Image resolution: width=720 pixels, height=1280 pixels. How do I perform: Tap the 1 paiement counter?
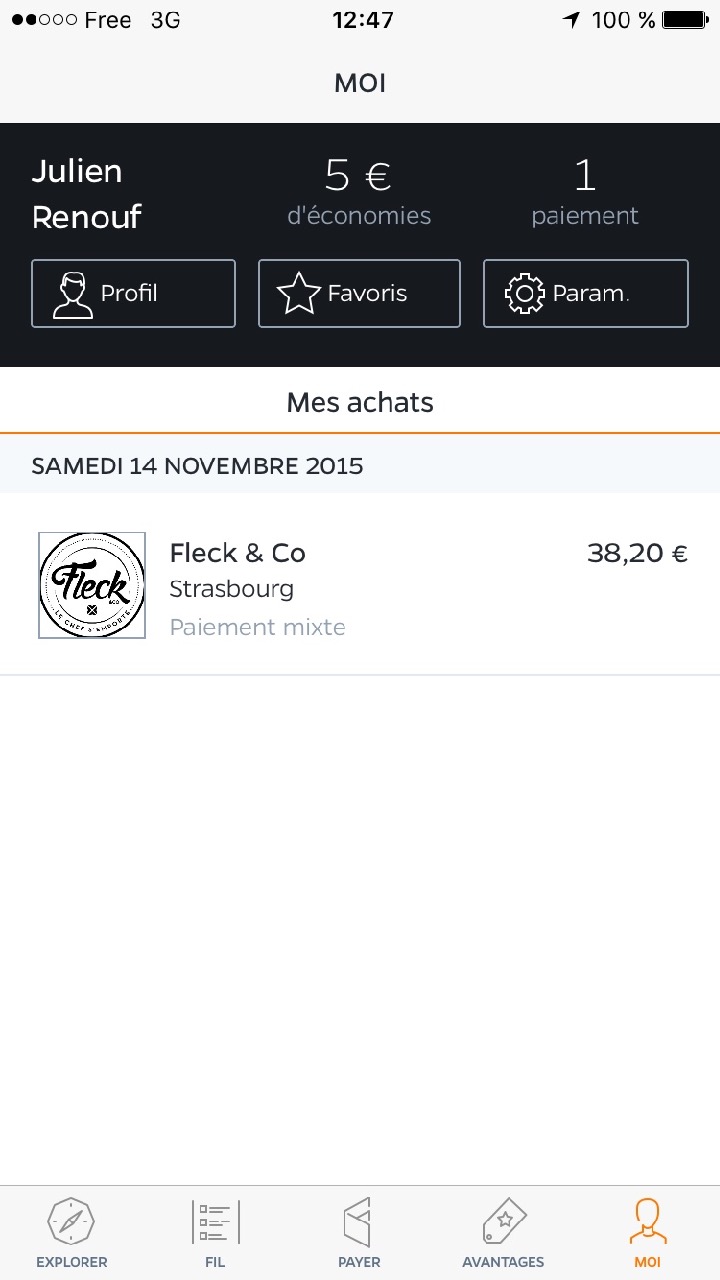(585, 190)
